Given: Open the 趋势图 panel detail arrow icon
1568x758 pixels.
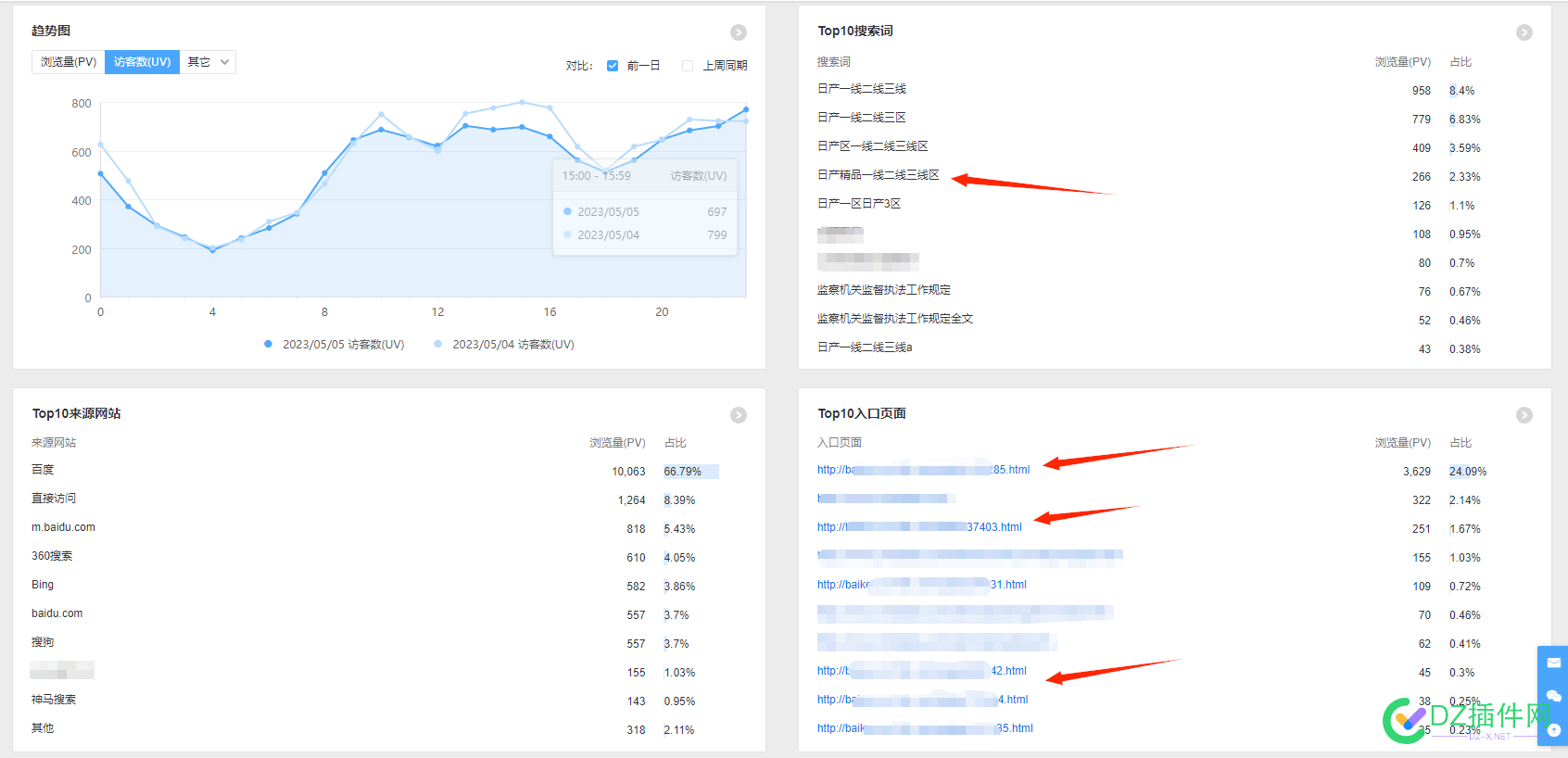Looking at the screenshot, I should pyautogui.click(x=739, y=32).
